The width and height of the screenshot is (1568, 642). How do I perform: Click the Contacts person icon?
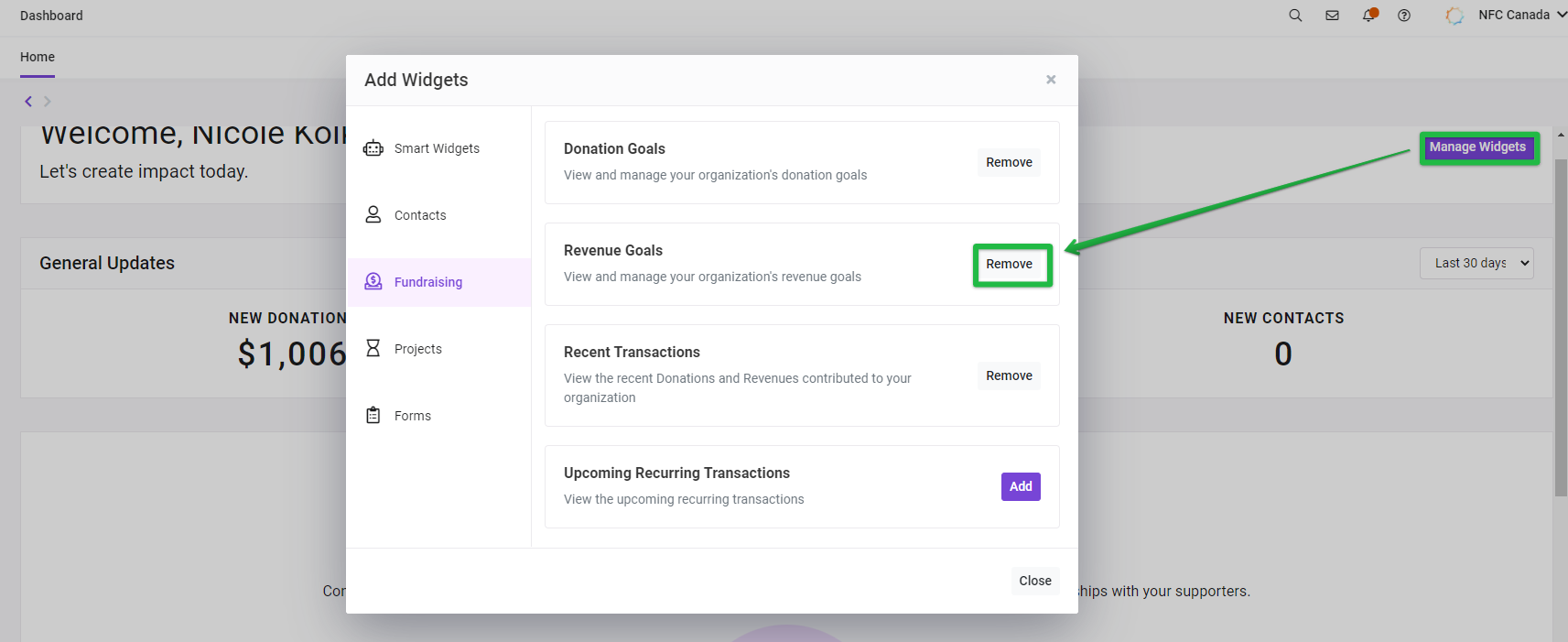click(373, 214)
